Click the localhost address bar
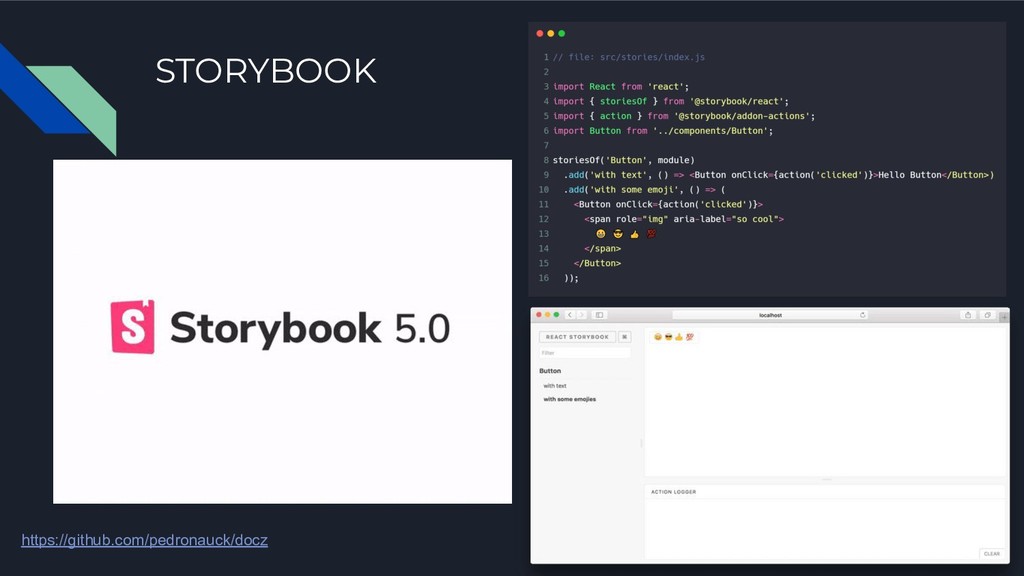 pyautogui.click(x=771, y=315)
